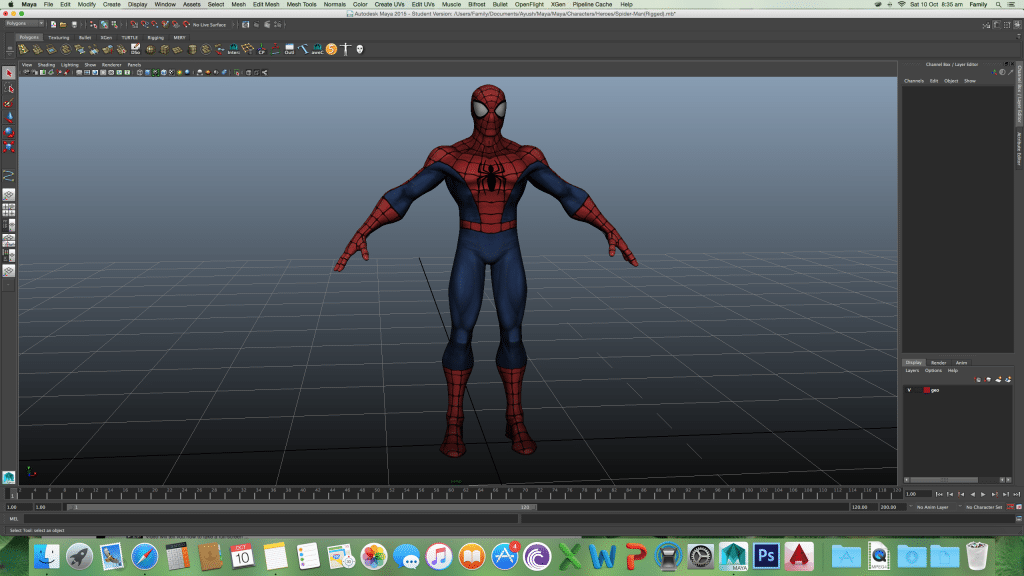Play the animation backwards
The width and height of the screenshot is (1024, 576).
972,494
